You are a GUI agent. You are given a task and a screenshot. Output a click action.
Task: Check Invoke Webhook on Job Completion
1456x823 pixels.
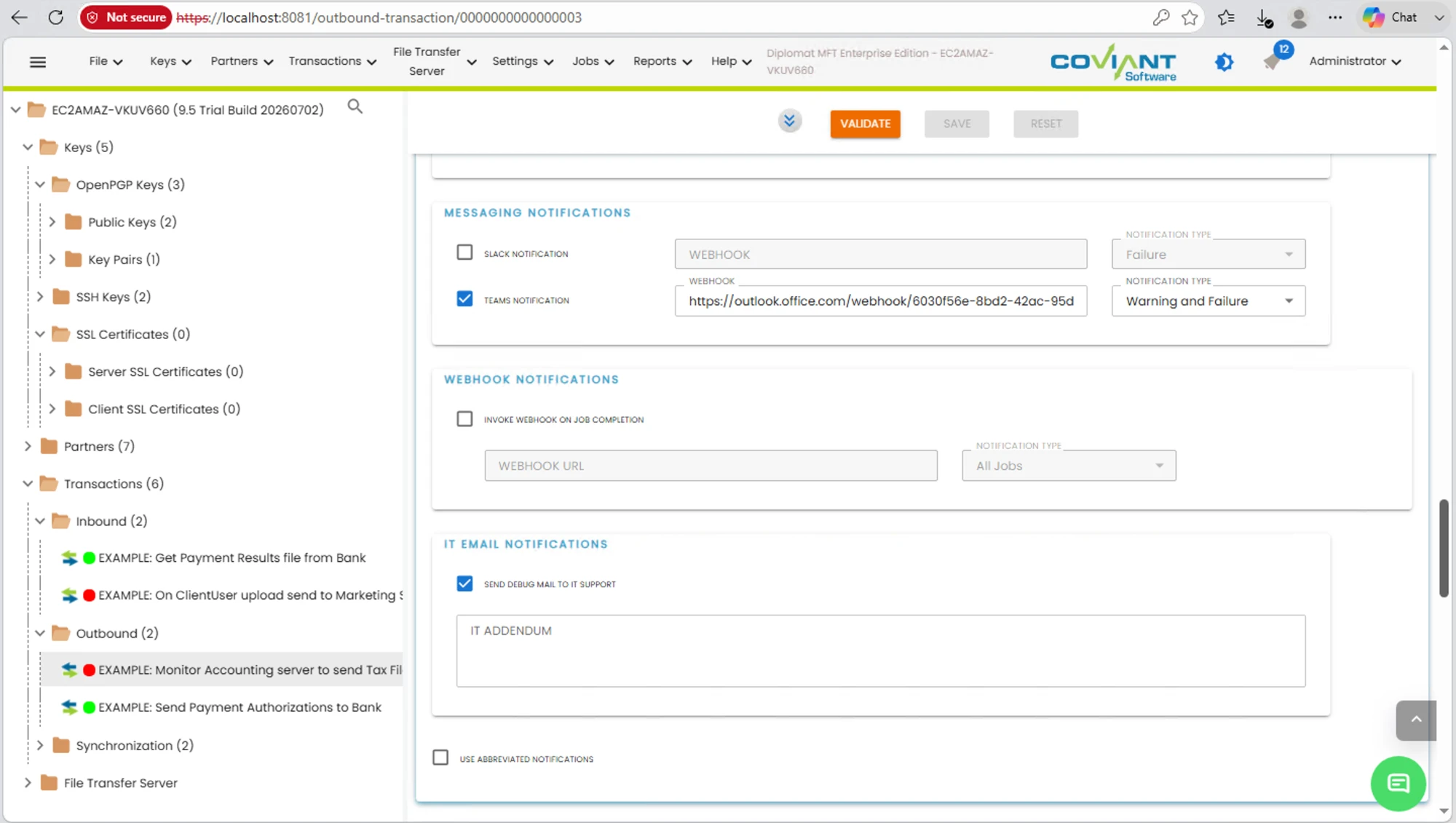464,418
